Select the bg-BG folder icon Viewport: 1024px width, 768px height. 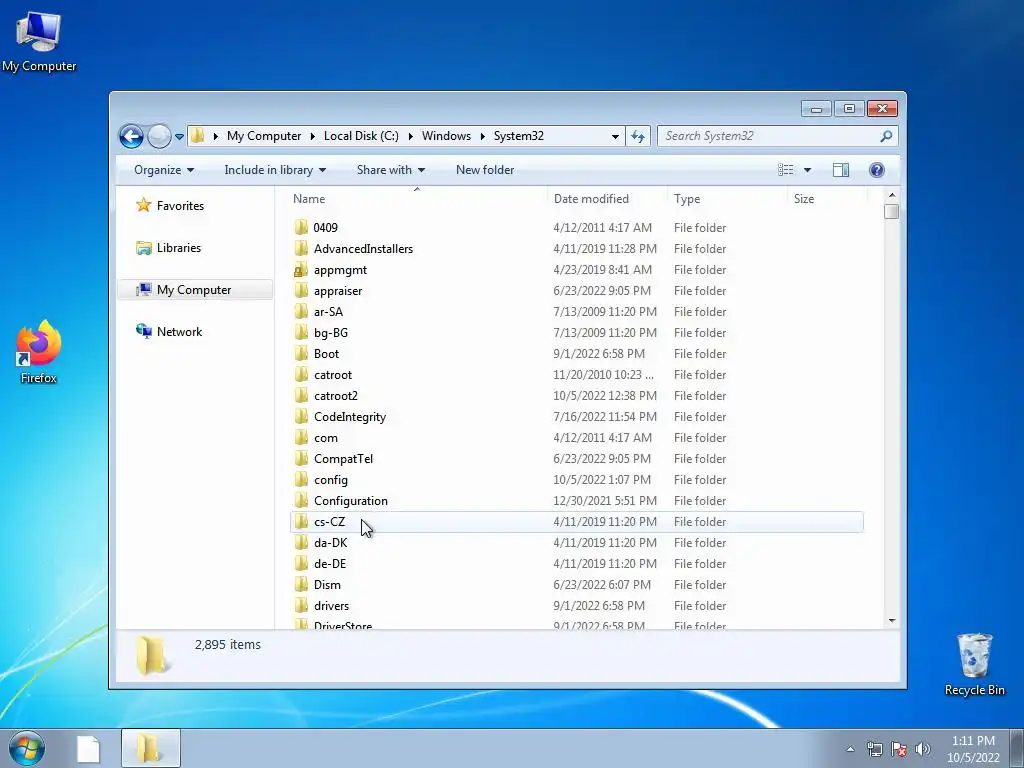coord(301,332)
